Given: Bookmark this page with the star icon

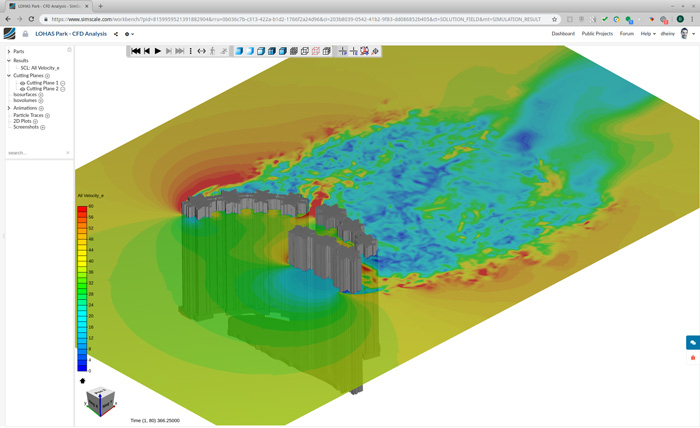Looking at the screenshot, I should pyautogui.click(x=555, y=19).
